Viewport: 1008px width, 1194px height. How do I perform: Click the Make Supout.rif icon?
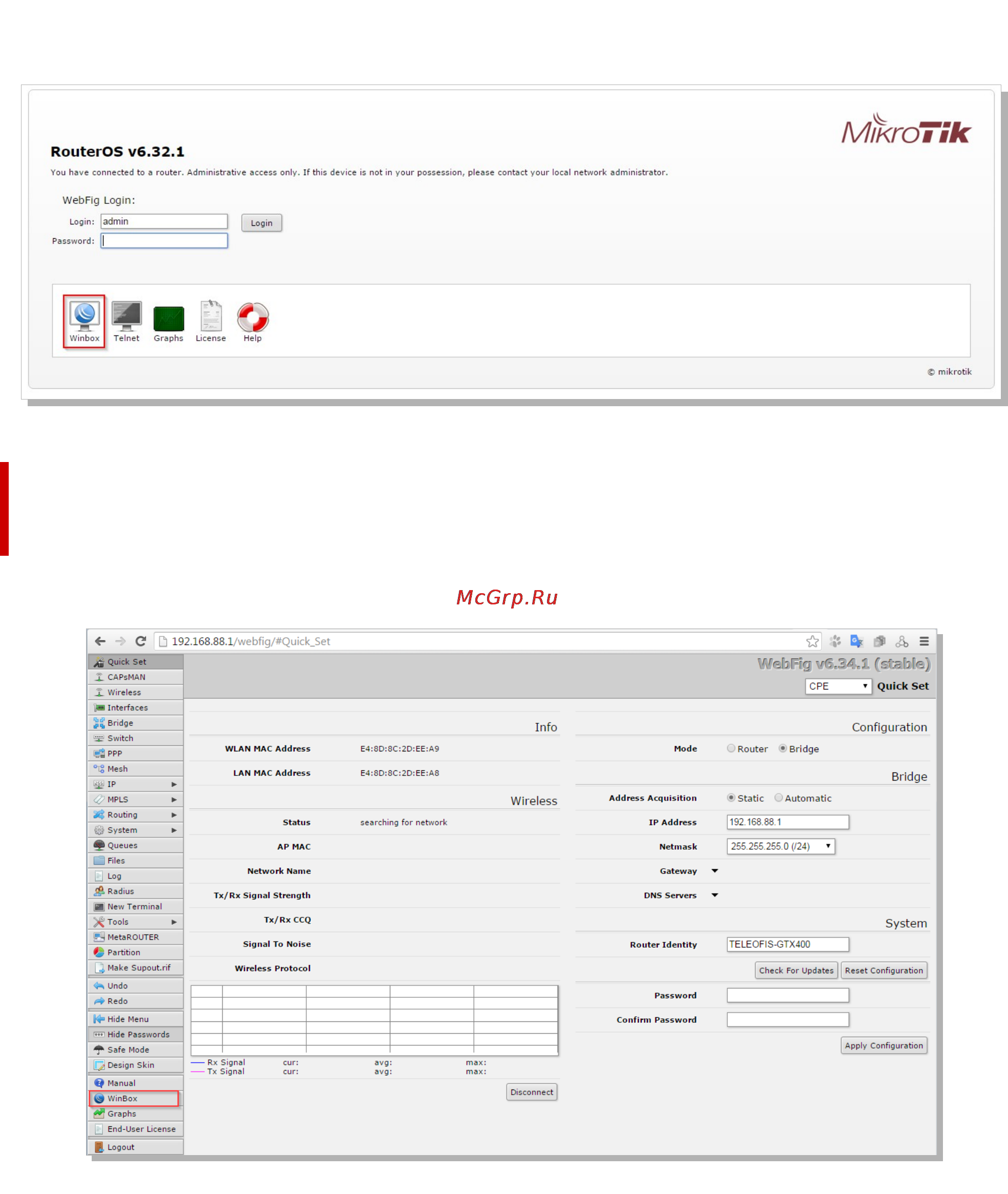pos(99,968)
